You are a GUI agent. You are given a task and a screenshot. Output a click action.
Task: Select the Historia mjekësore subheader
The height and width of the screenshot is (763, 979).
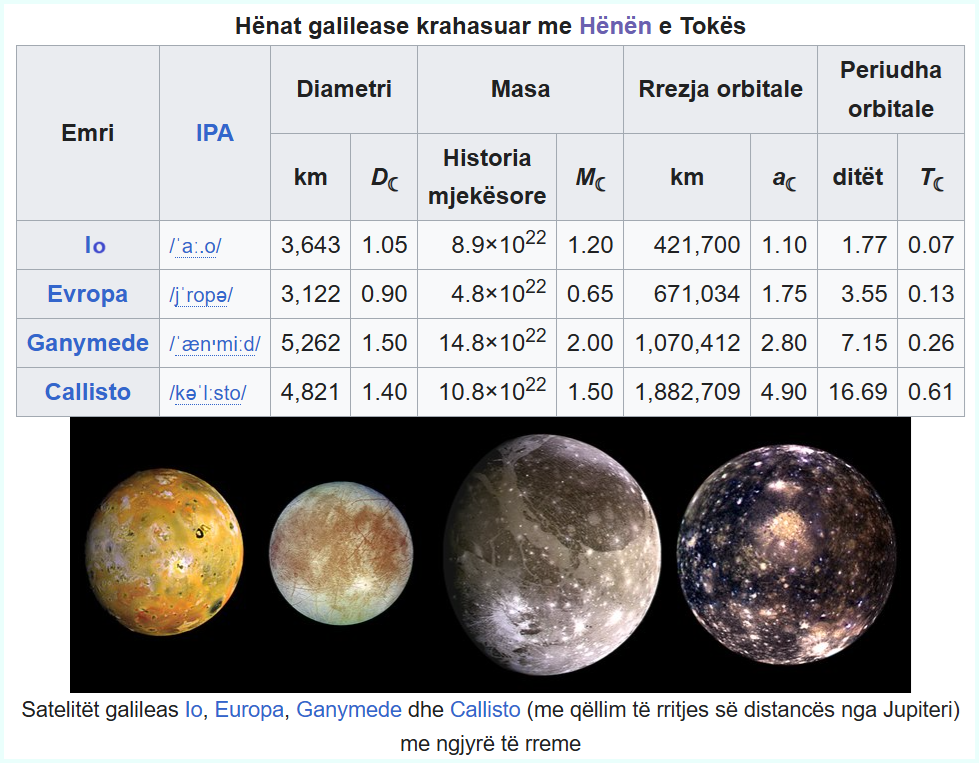pos(487,177)
